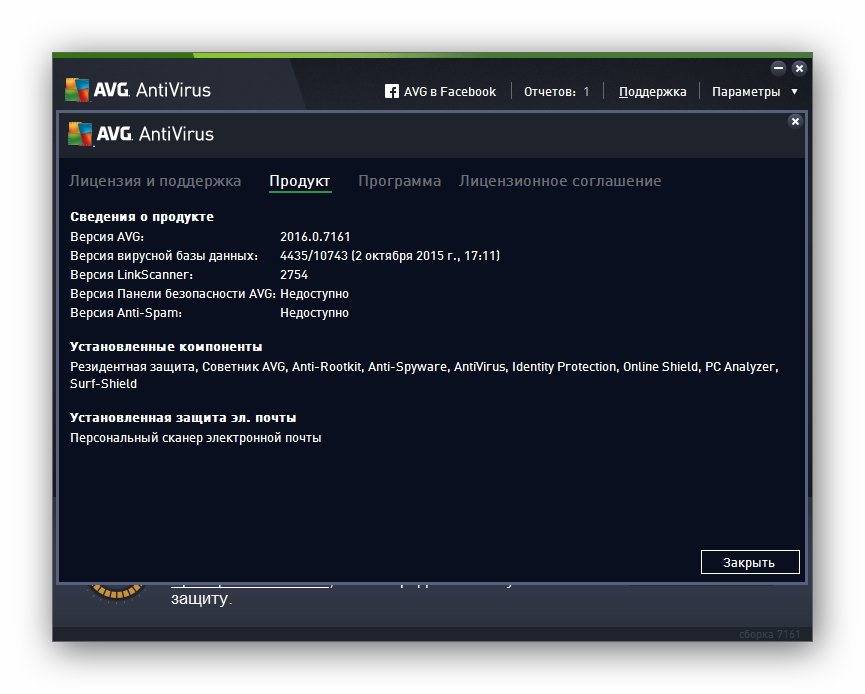The height and width of the screenshot is (694, 865).
Task: Click Версия Панели безопасности AVG label
Action: point(173,293)
